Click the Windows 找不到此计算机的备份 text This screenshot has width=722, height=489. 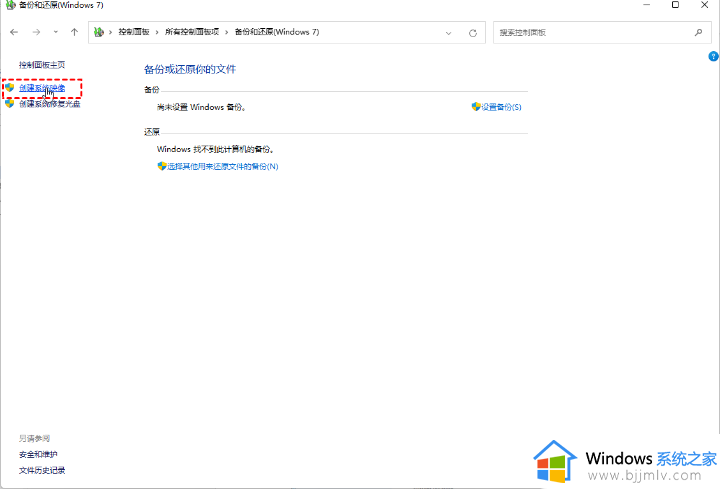pyautogui.click(x=215, y=149)
